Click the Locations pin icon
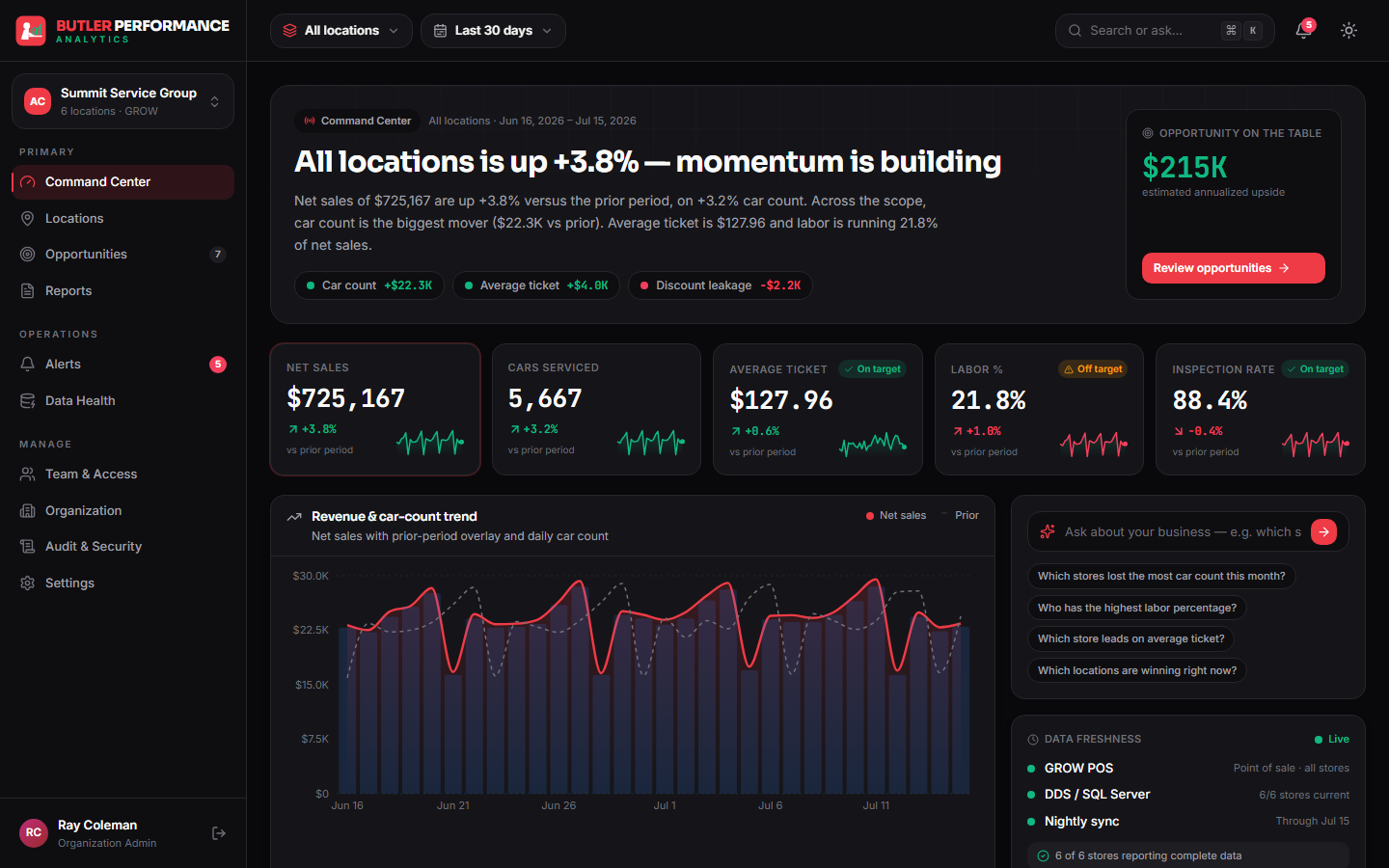 (x=28, y=219)
